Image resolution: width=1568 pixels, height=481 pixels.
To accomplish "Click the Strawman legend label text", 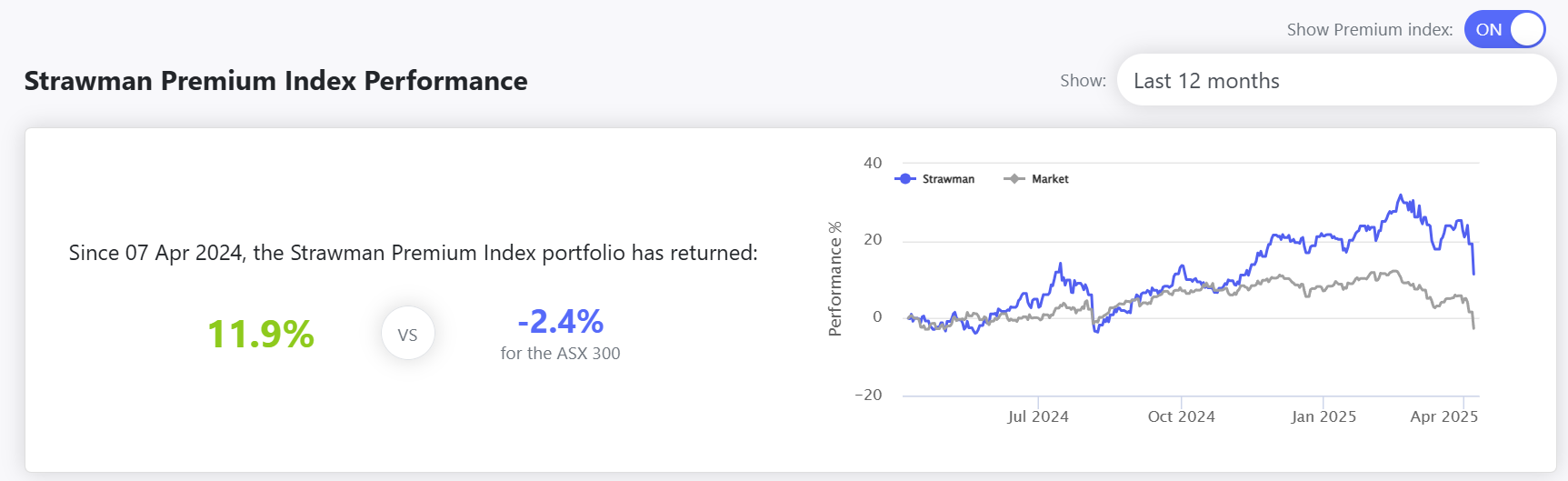I will coord(948,179).
